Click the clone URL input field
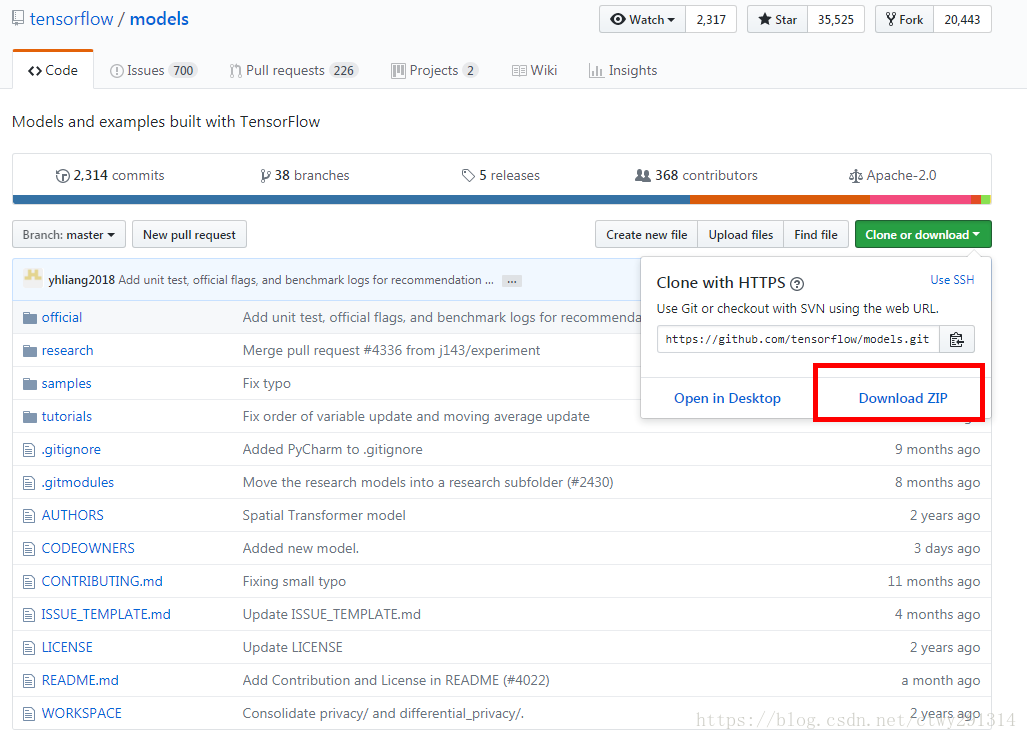Viewport: 1027px width, 740px height. tap(798, 339)
